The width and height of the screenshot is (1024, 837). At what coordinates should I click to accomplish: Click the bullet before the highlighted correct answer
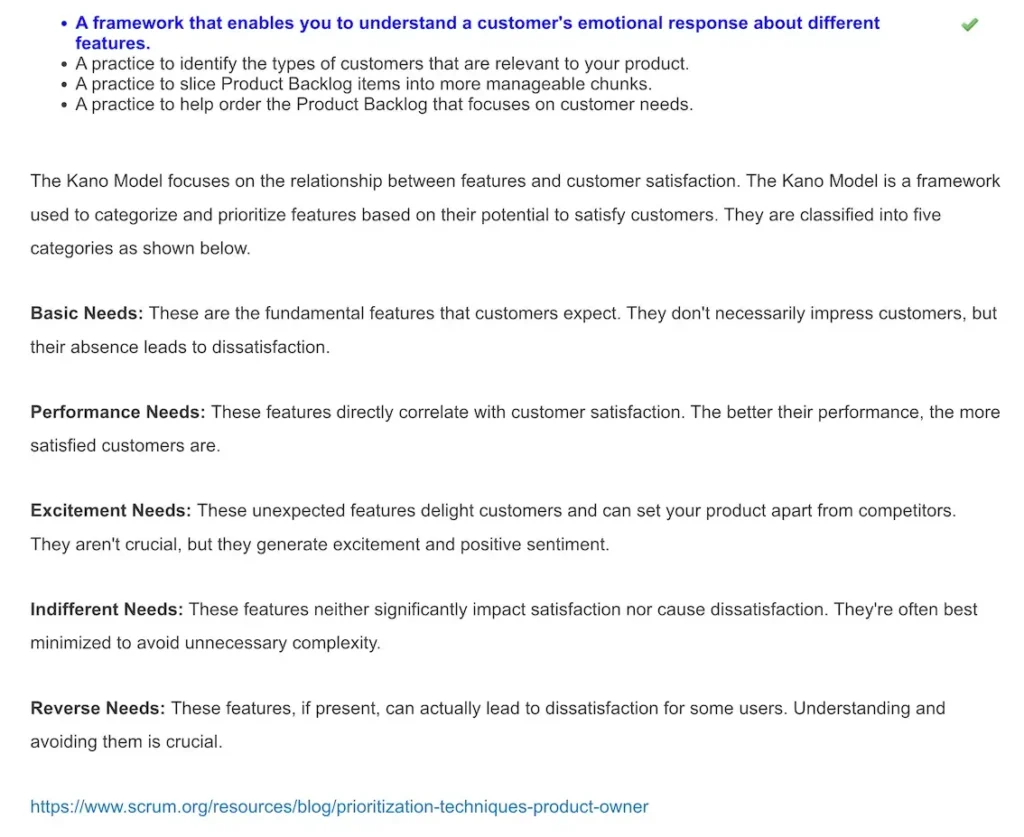[64, 23]
